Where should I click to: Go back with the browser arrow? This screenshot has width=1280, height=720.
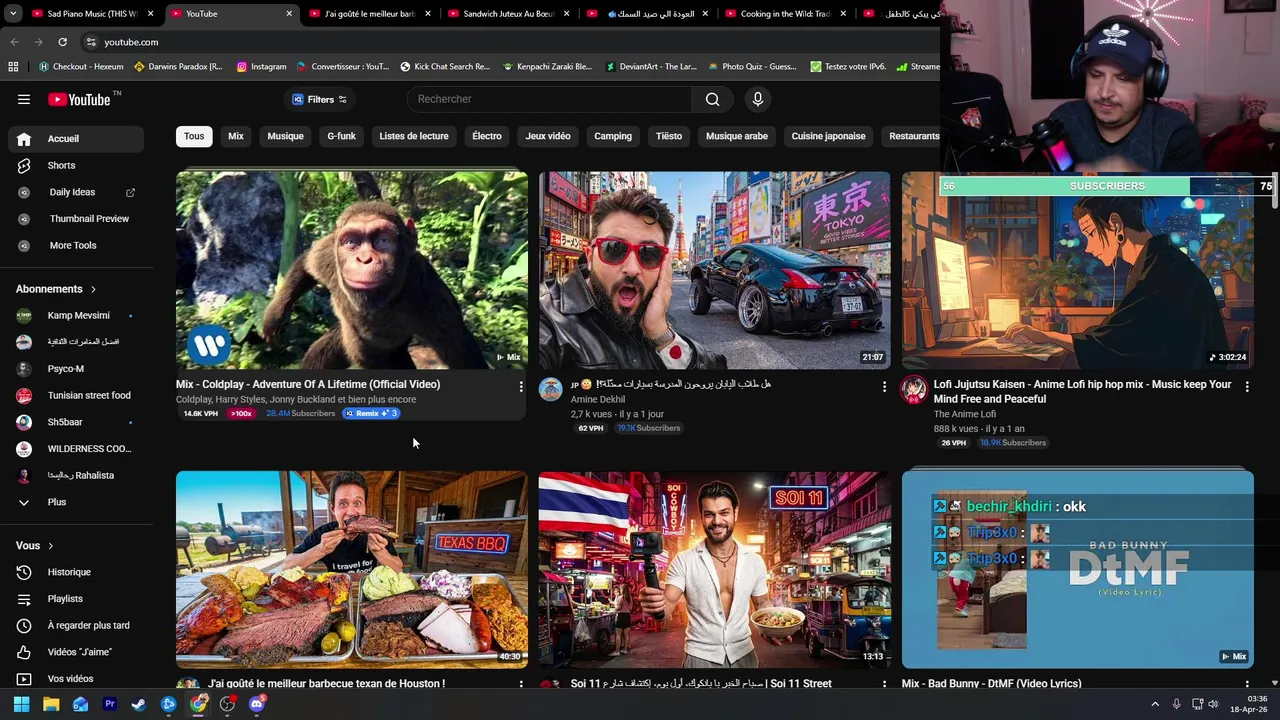(x=14, y=42)
